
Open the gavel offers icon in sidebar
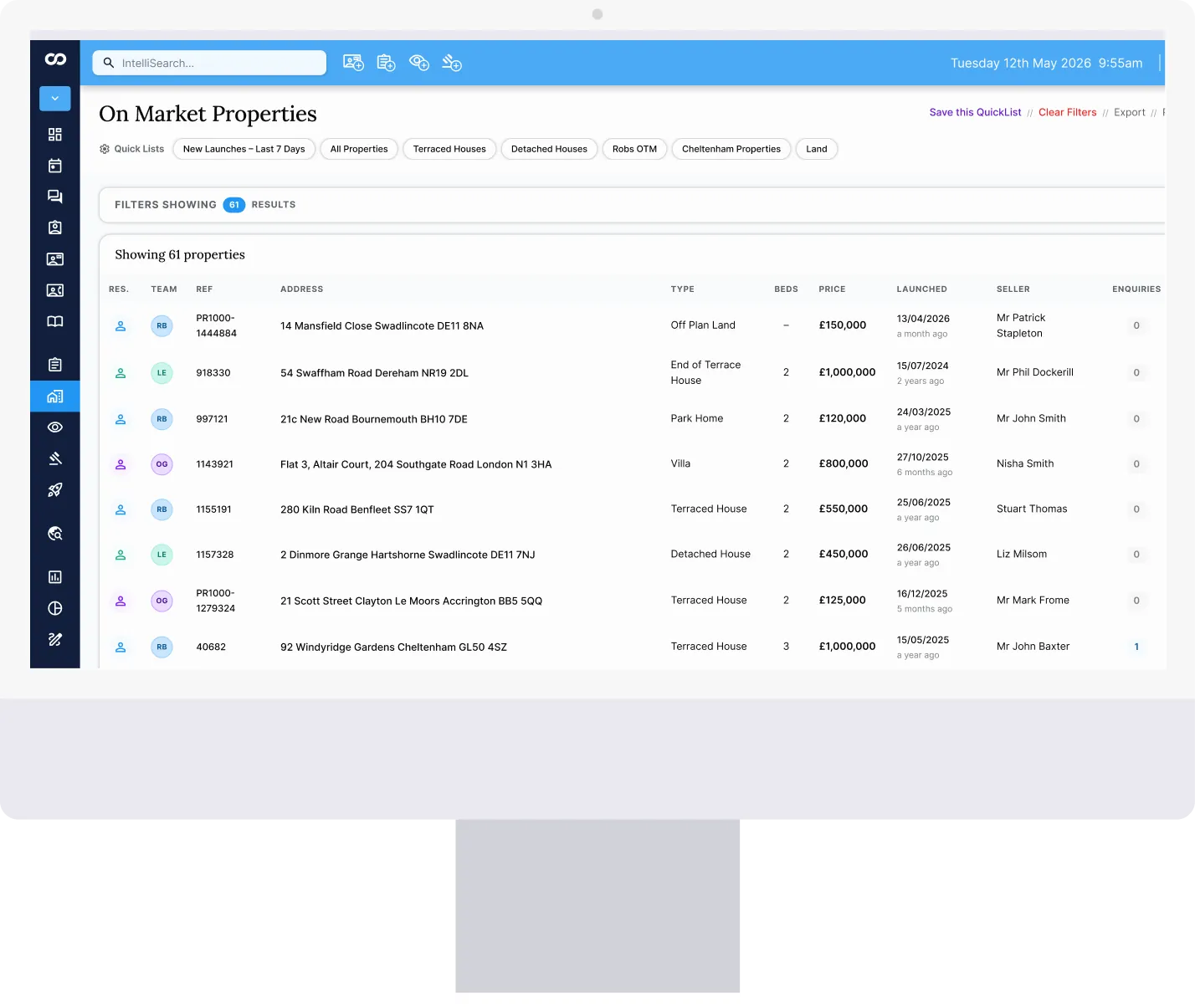(x=55, y=458)
